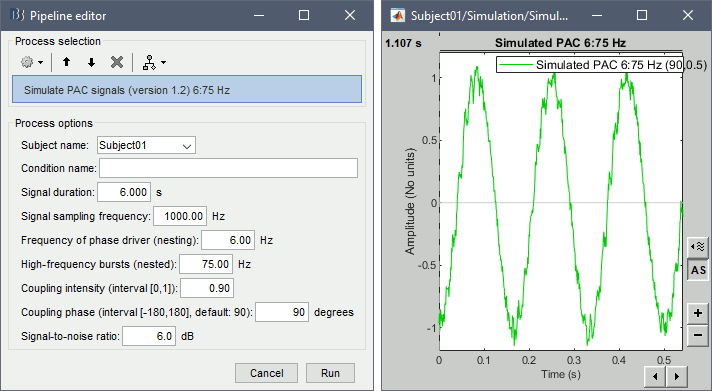Run the pipeline
The height and width of the screenshot is (391, 712).
click(330, 373)
